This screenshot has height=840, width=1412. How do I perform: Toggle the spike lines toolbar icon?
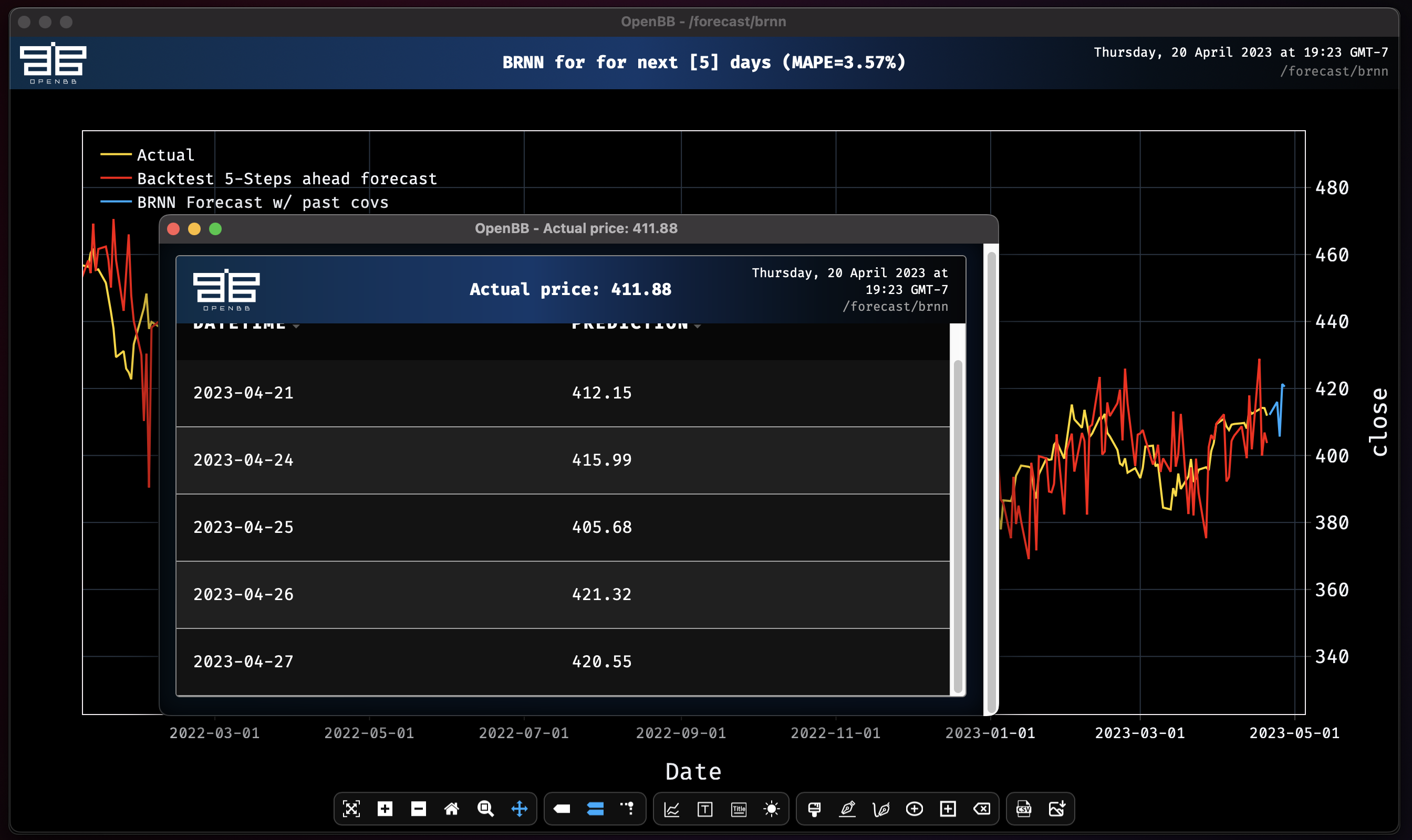point(628,808)
